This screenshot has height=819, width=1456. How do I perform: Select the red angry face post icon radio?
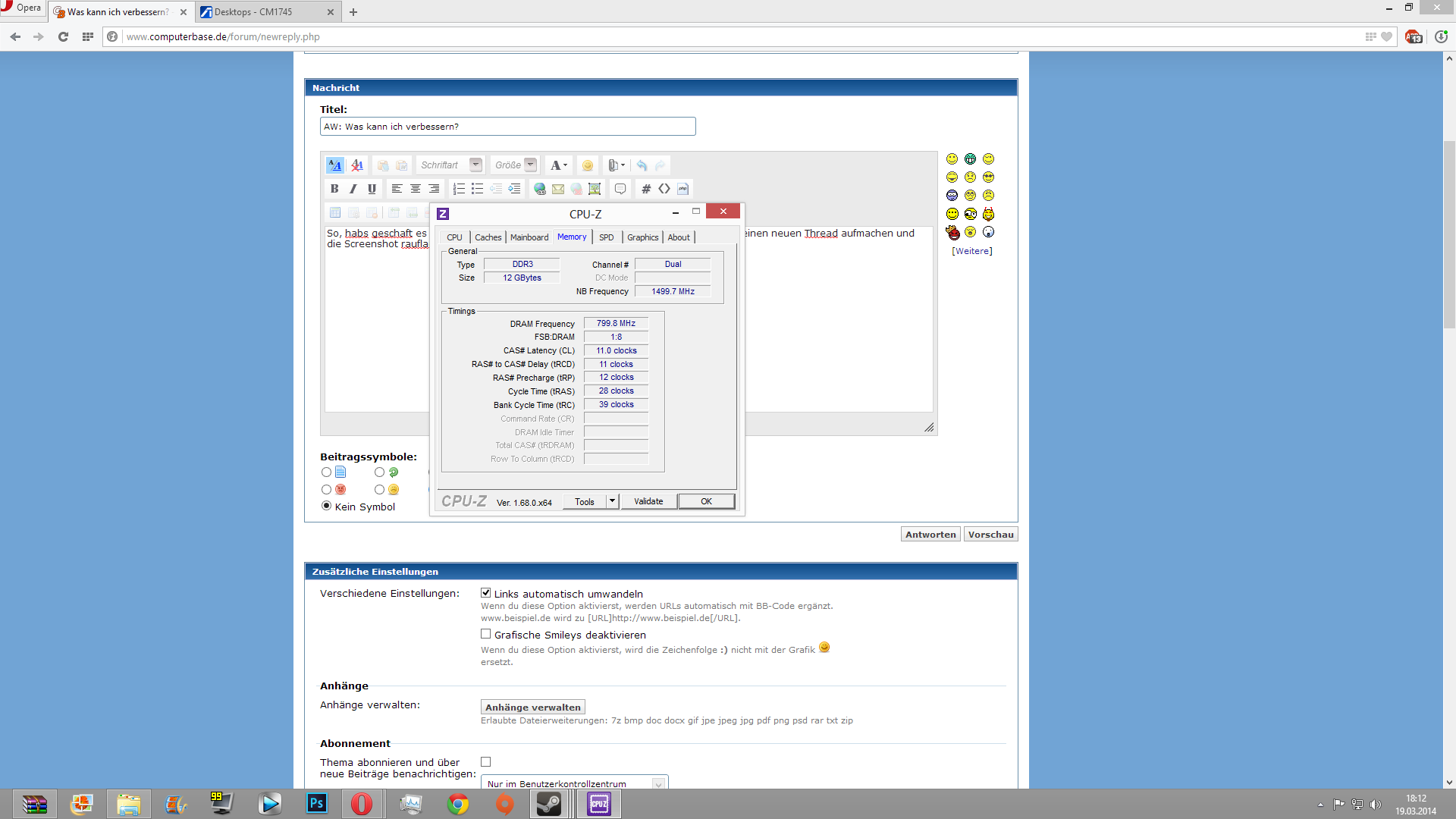click(x=326, y=489)
